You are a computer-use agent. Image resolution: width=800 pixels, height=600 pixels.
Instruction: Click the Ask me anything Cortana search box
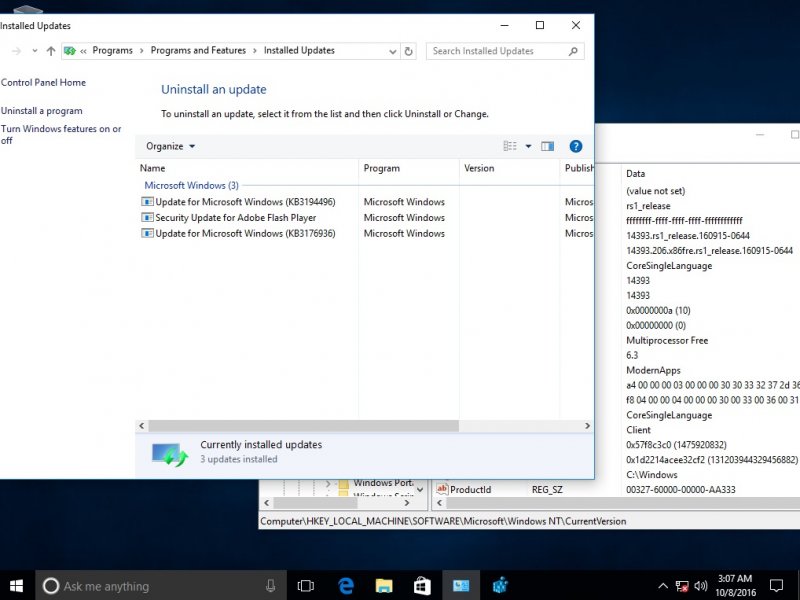pyautogui.click(x=161, y=586)
